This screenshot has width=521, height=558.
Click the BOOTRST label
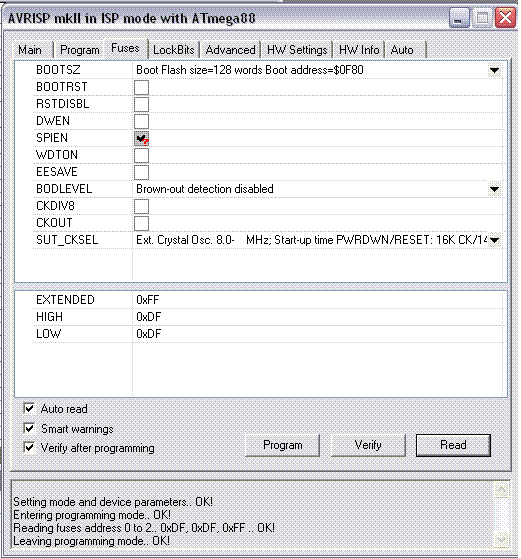[62, 87]
